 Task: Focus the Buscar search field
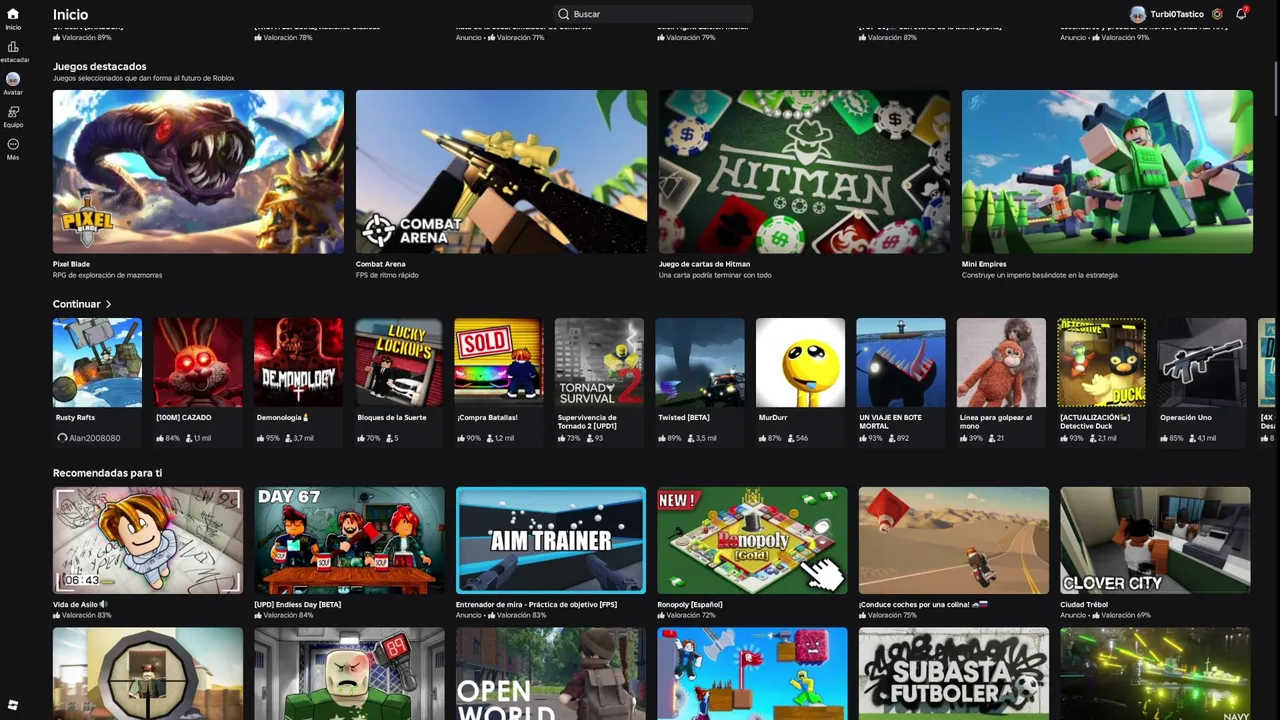653,14
